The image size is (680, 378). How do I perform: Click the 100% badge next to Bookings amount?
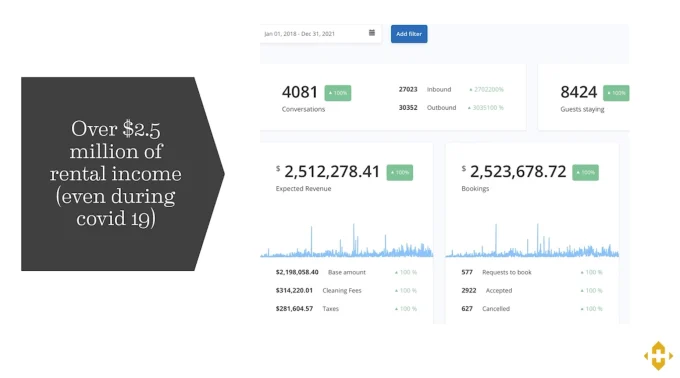(x=585, y=173)
